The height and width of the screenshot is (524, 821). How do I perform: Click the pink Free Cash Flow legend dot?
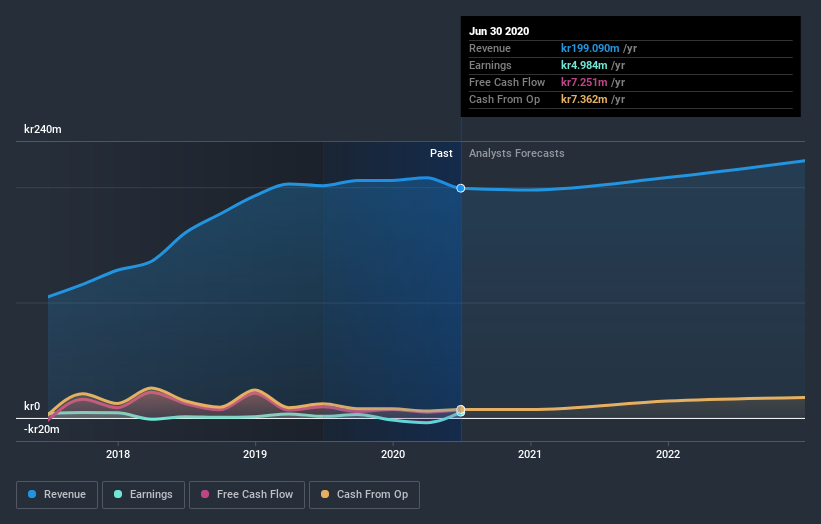click(205, 494)
